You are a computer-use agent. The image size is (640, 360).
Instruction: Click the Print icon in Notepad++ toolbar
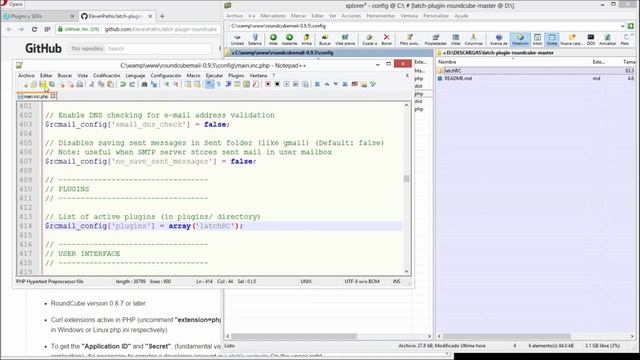(x=80, y=84)
